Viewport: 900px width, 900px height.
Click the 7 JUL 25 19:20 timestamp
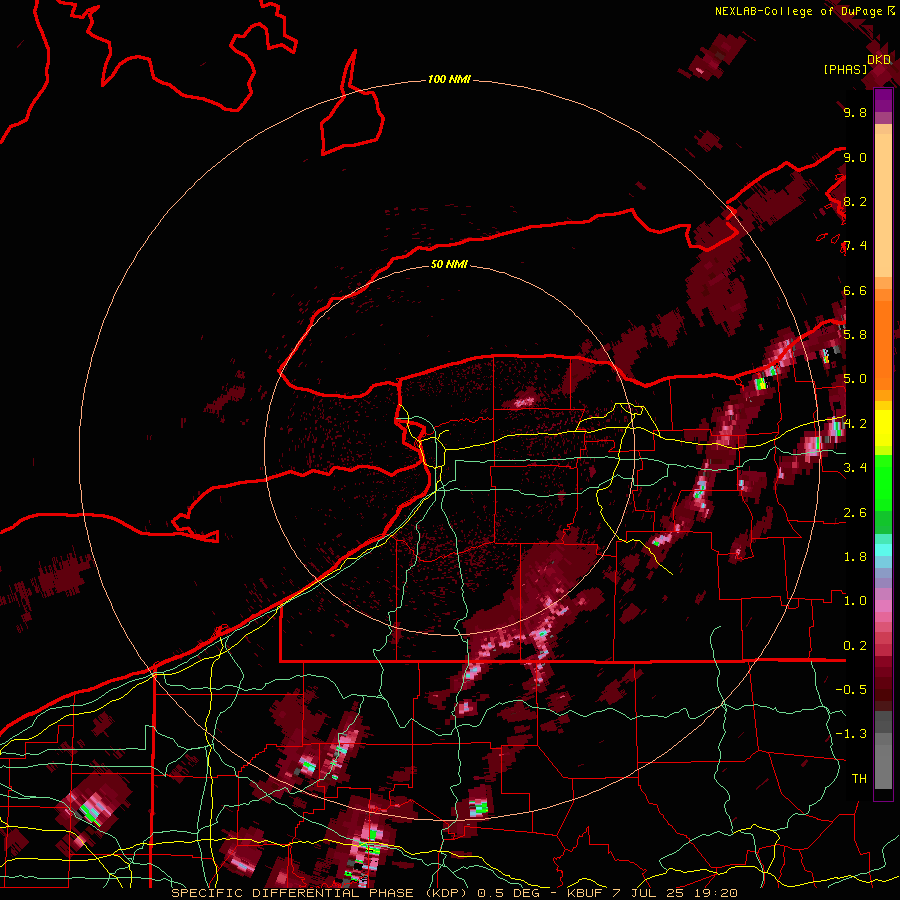[x=676, y=893]
